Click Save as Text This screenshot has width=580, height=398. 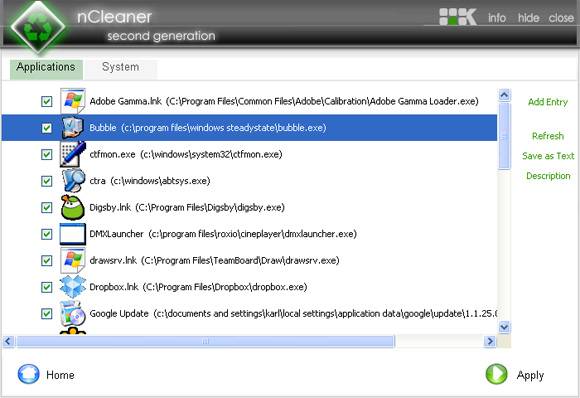pyautogui.click(x=548, y=156)
